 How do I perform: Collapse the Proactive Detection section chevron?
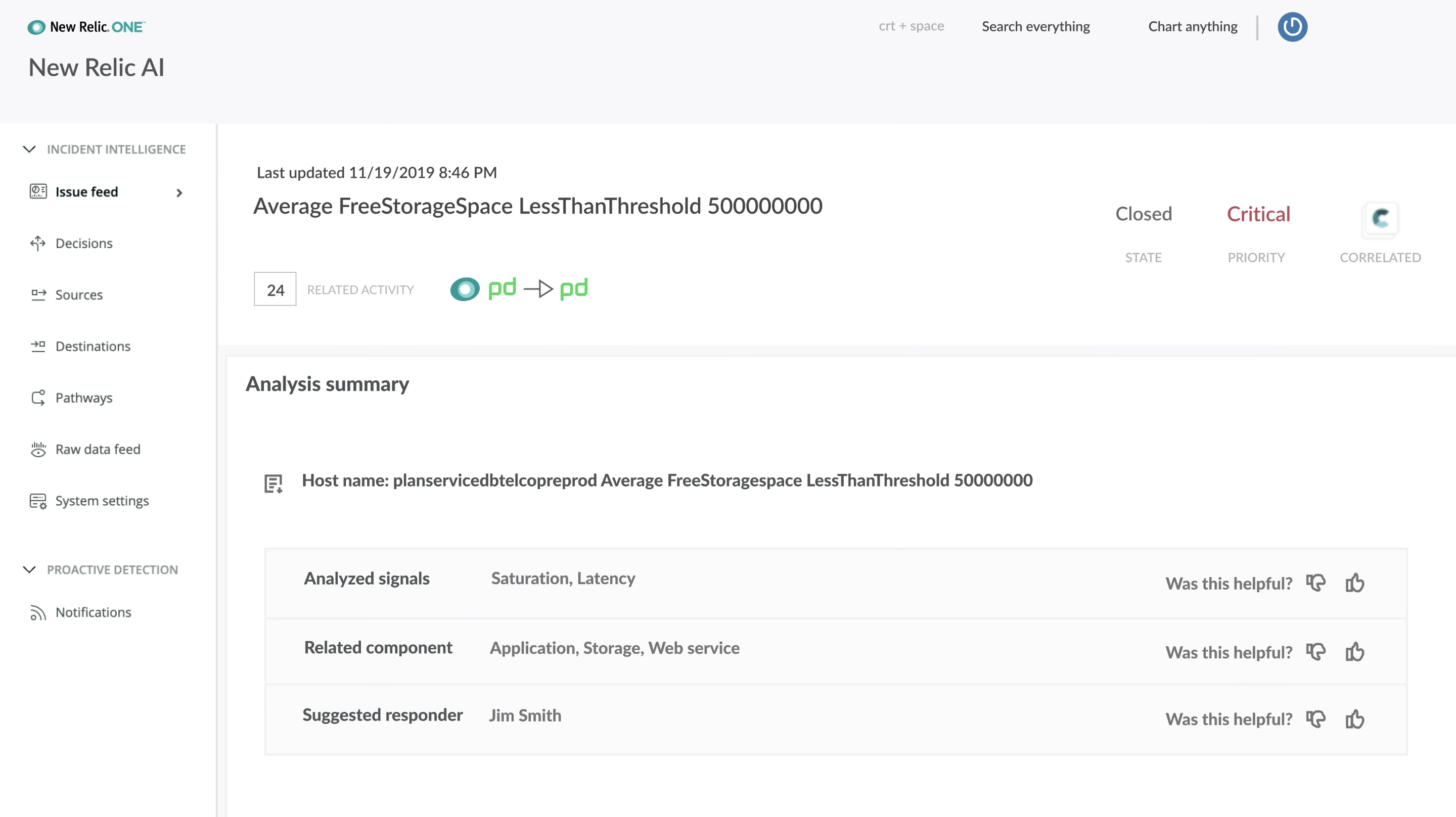coord(29,569)
